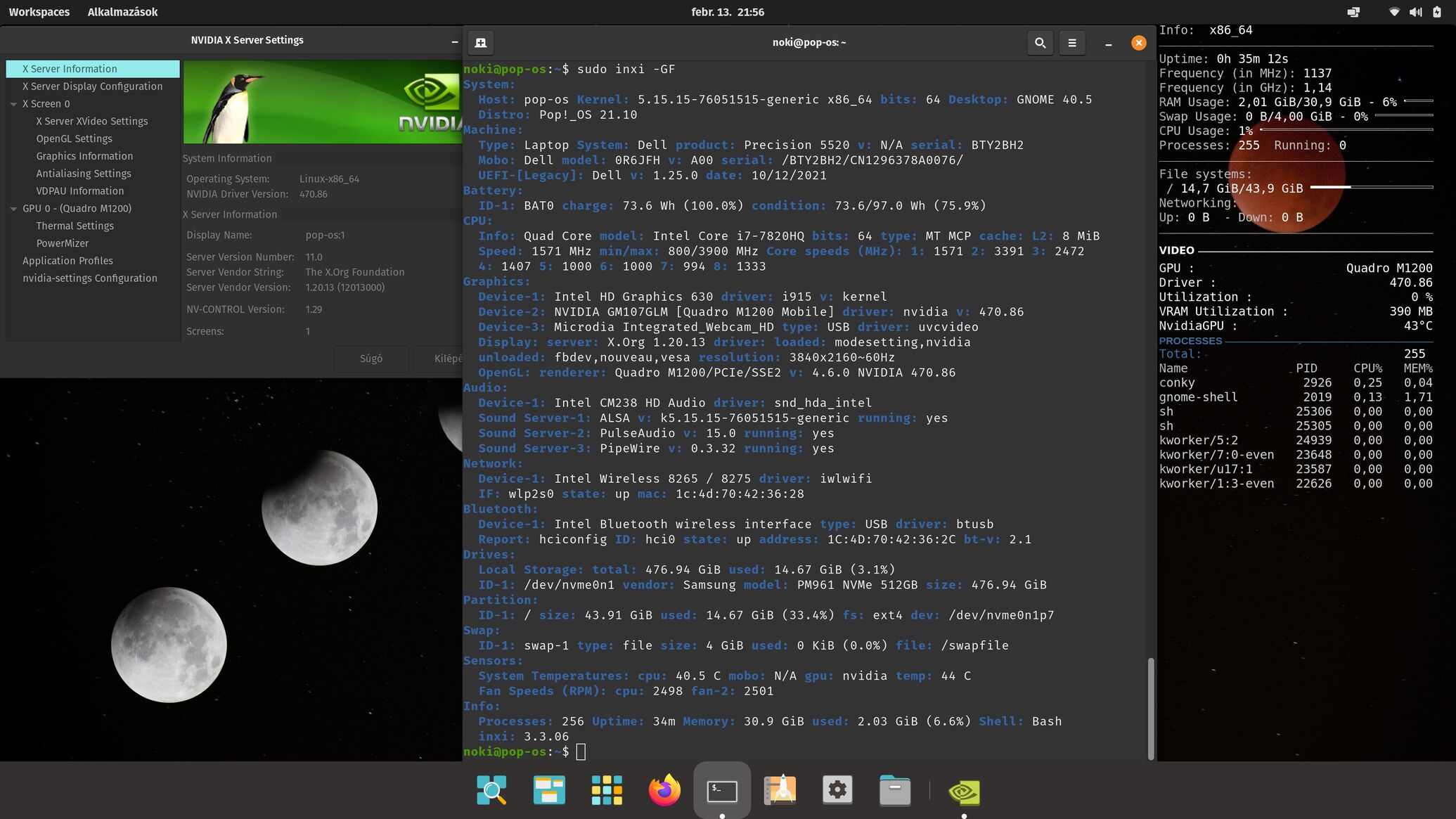Click the volume speaker icon in top bar
This screenshot has height=819, width=1456.
click(x=1415, y=12)
